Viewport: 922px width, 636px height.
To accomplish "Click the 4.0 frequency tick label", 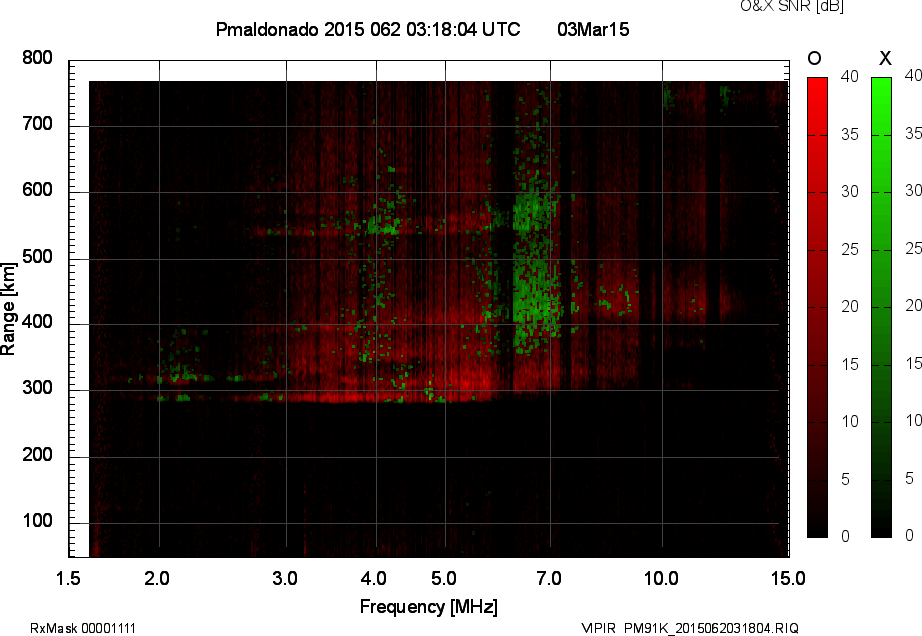I will pos(373,579).
